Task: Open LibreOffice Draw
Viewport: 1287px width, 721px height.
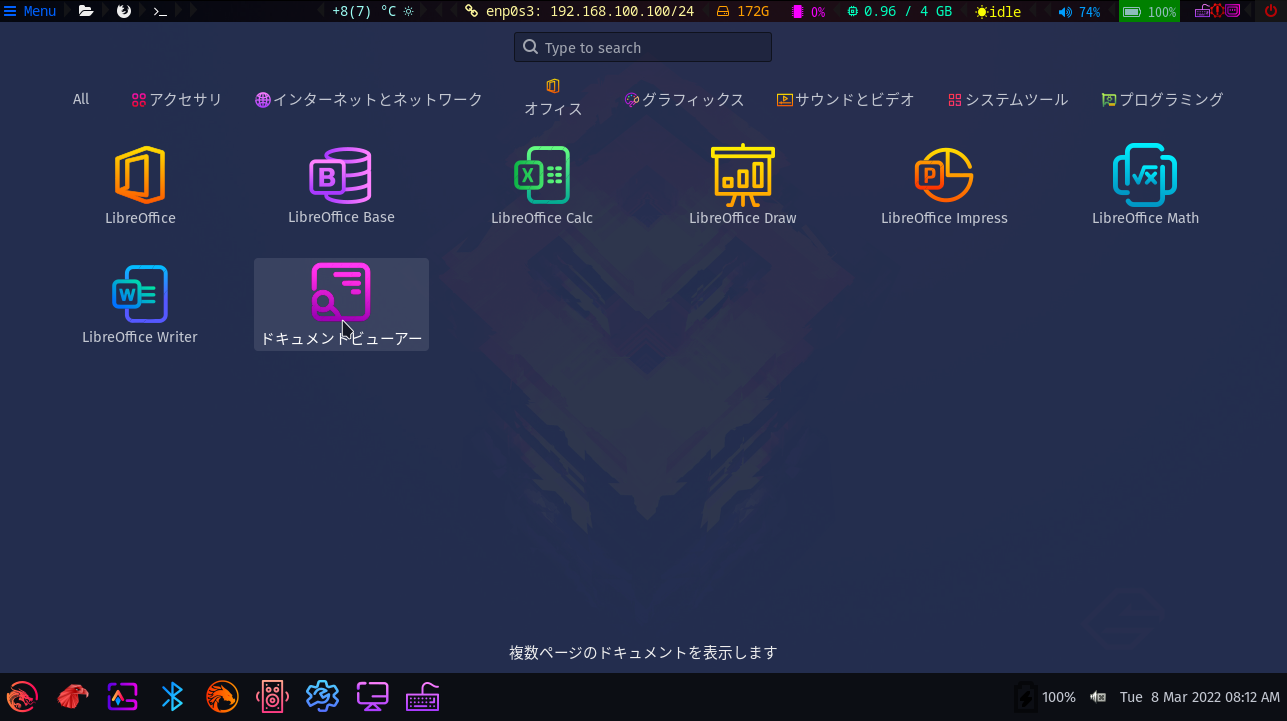Action: click(x=743, y=186)
